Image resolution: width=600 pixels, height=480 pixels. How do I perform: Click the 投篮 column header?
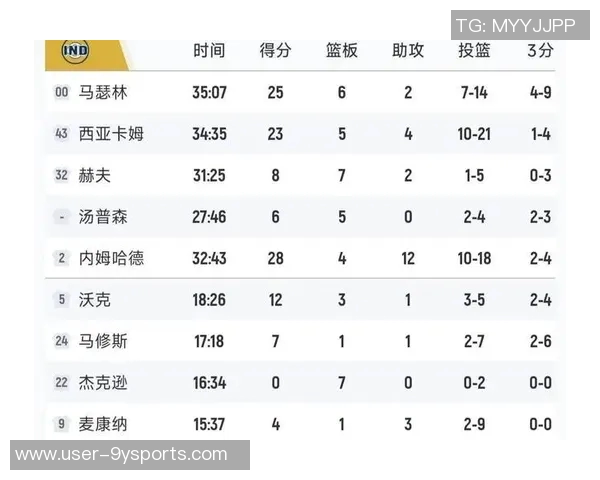(474, 51)
